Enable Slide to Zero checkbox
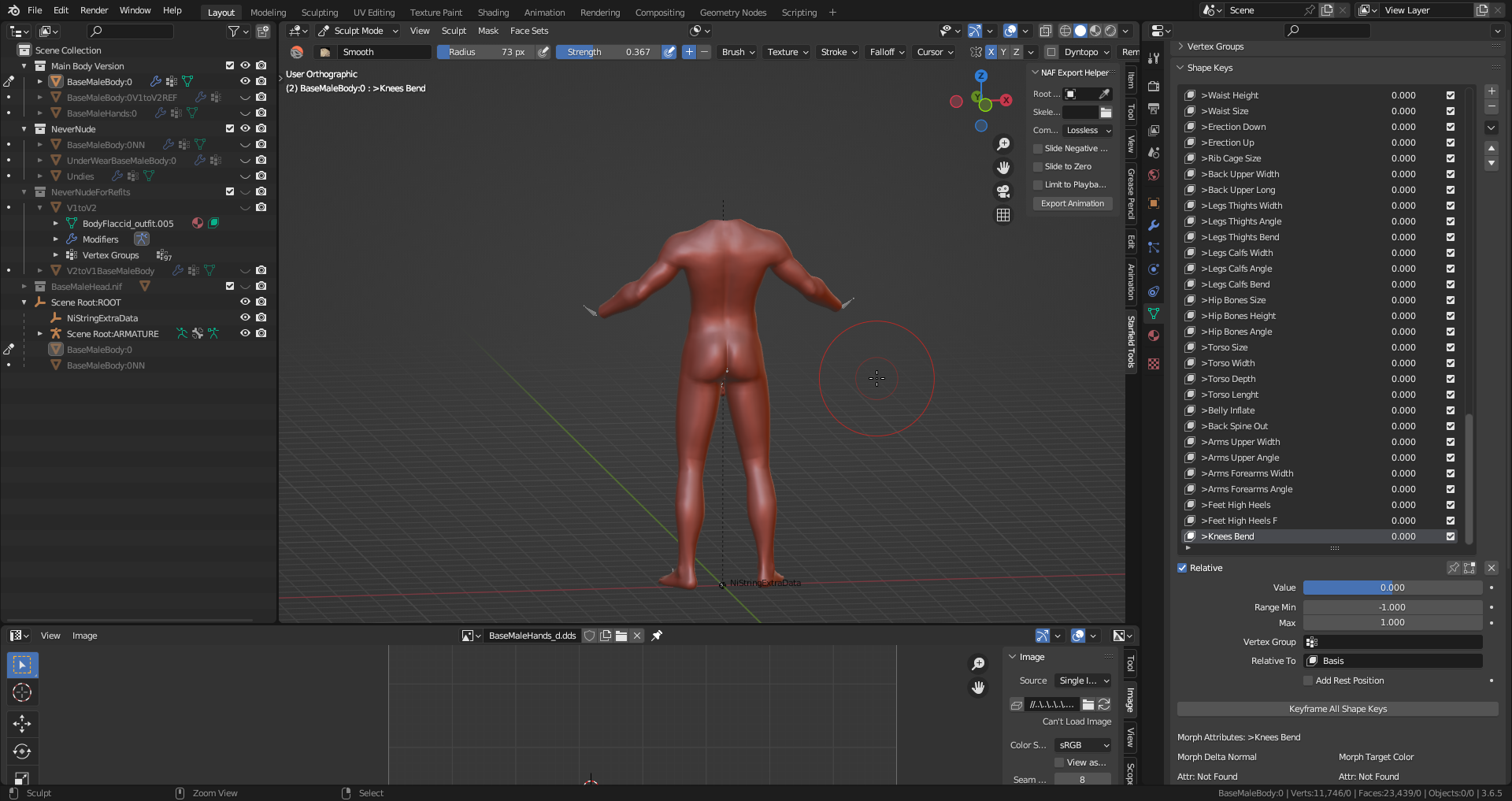Screen dimensions: 1512x801 click(1038, 166)
